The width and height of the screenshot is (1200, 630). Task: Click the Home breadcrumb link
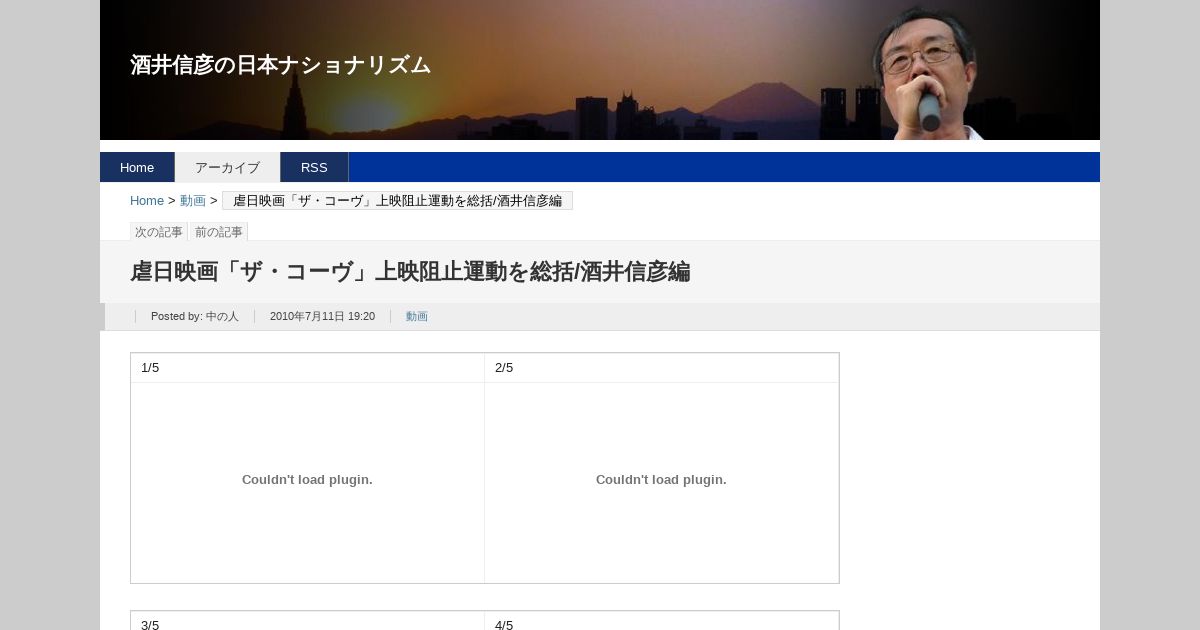click(x=147, y=201)
